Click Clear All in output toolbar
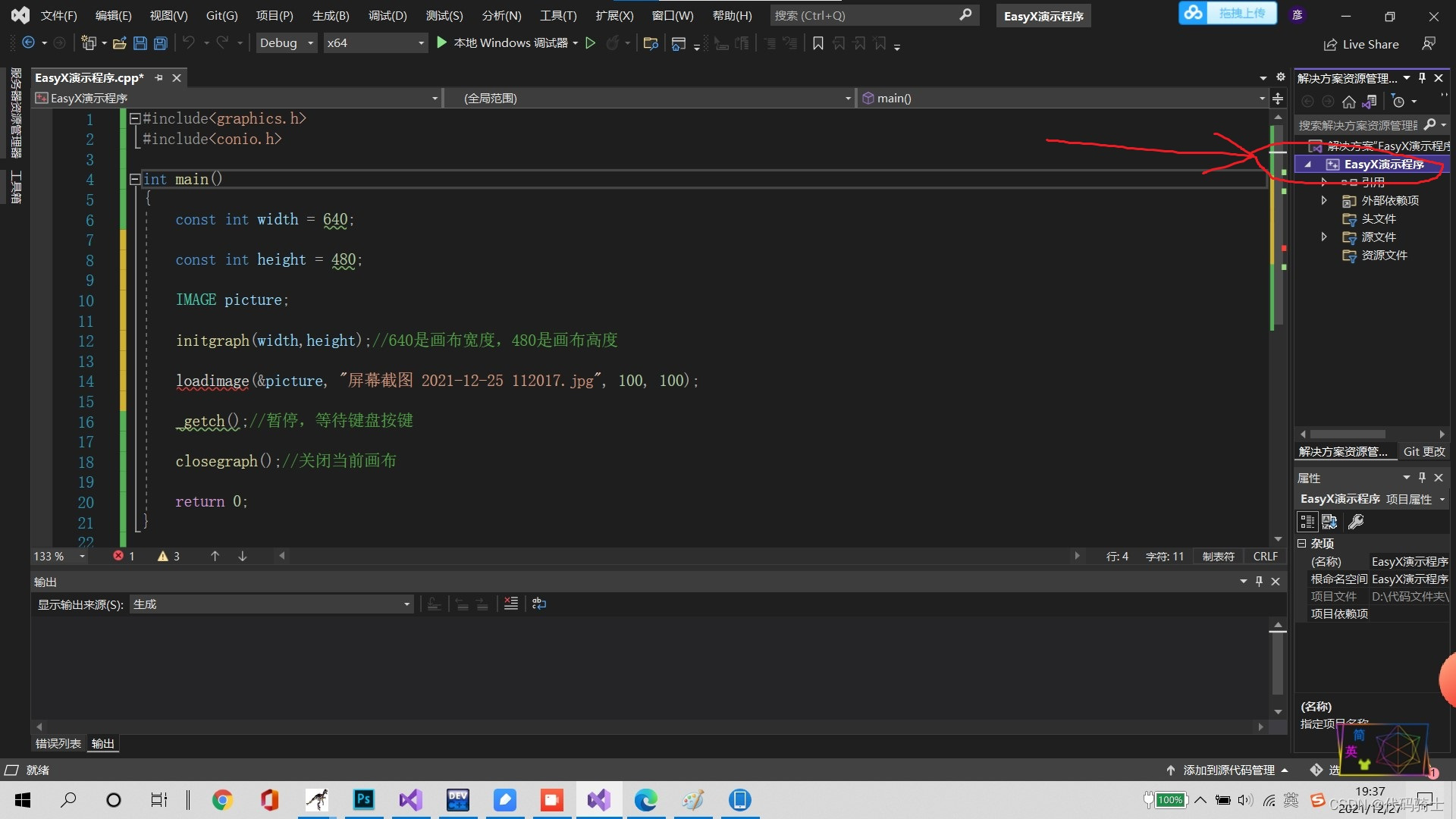The image size is (1456, 819). (511, 604)
